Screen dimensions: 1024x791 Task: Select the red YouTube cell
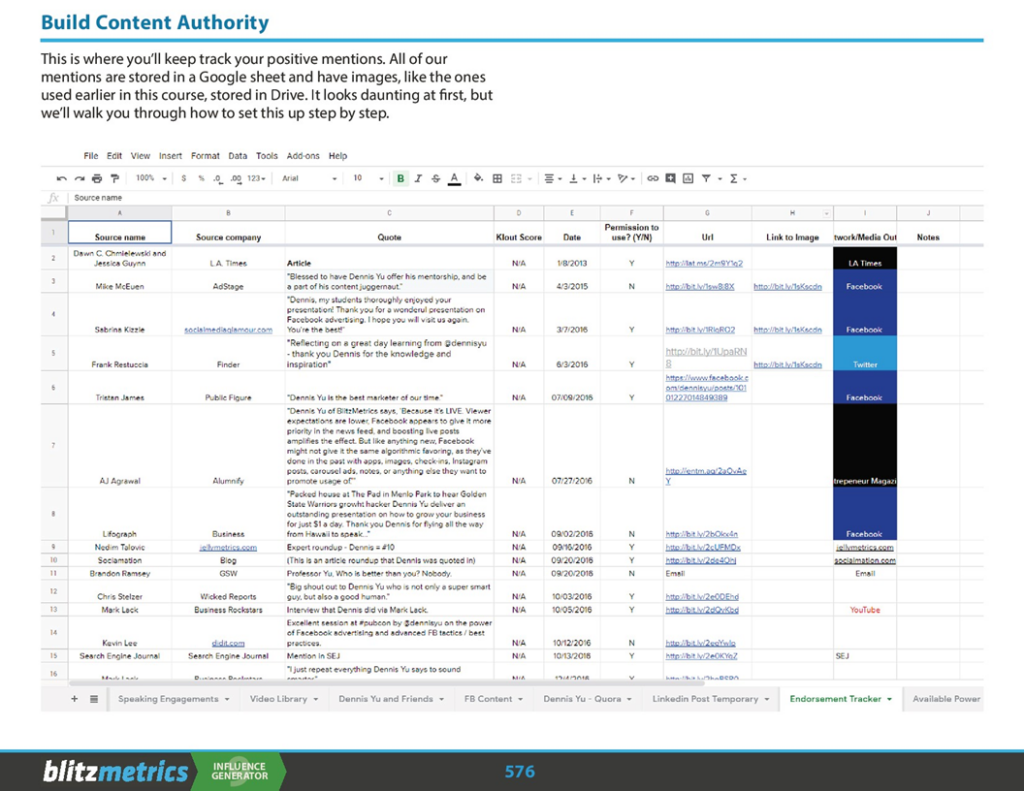click(x=865, y=610)
